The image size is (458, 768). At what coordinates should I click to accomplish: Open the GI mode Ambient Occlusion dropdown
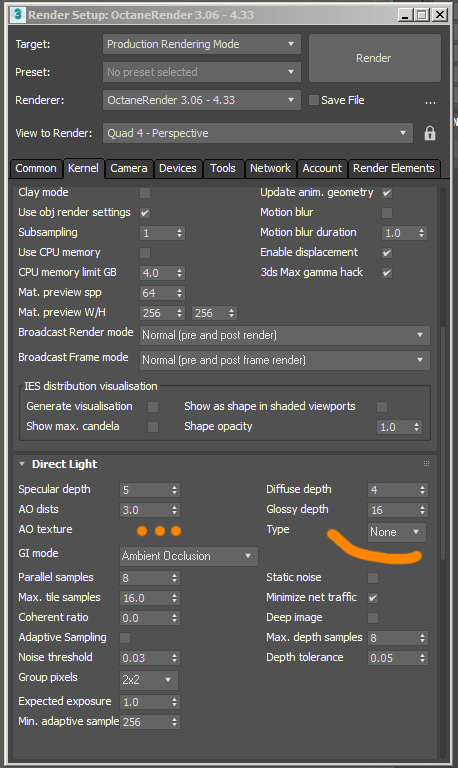click(189, 556)
